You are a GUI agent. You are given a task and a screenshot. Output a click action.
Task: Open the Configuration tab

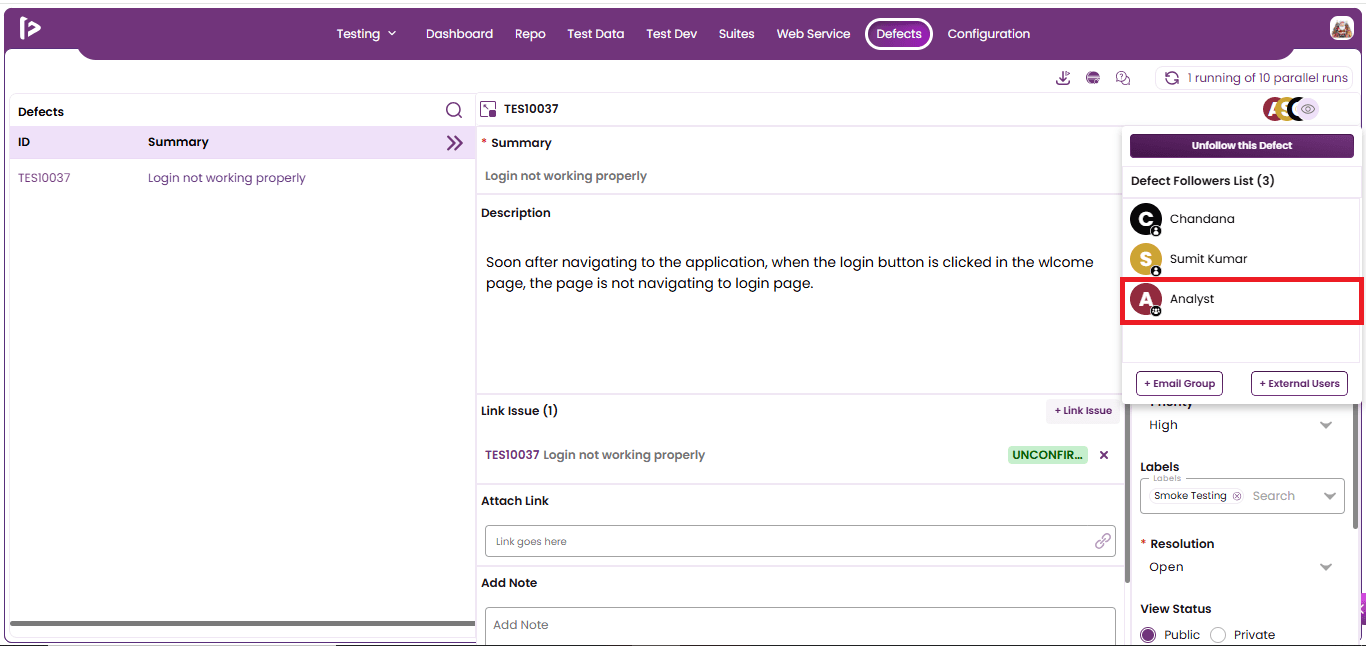[x=989, y=34]
